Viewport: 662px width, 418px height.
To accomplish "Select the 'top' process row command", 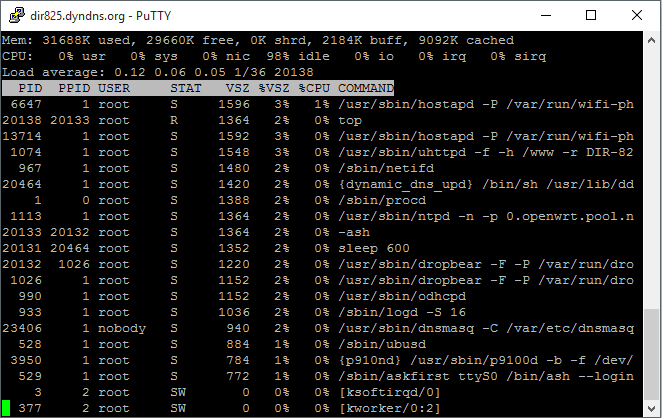I will (x=350, y=120).
